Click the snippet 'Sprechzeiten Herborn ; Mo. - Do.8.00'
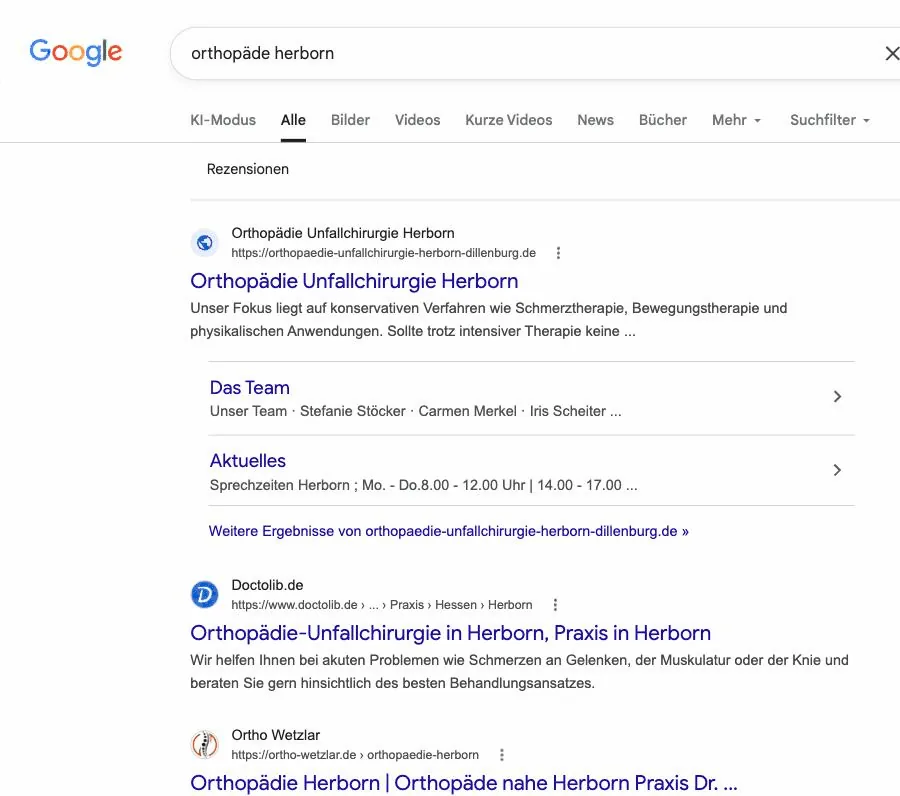Image resolution: width=900 pixels, height=796 pixels. pyautogui.click(x=424, y=485)
